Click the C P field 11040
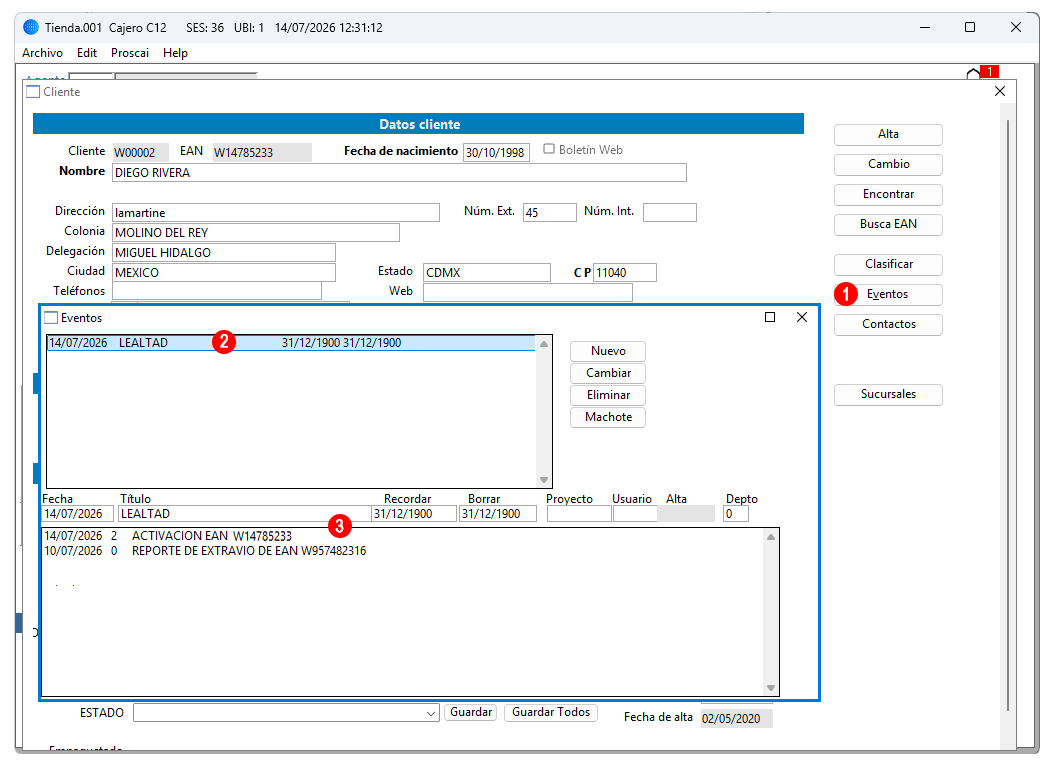Viewport: 1055px width, 765px height. point(624,272)
